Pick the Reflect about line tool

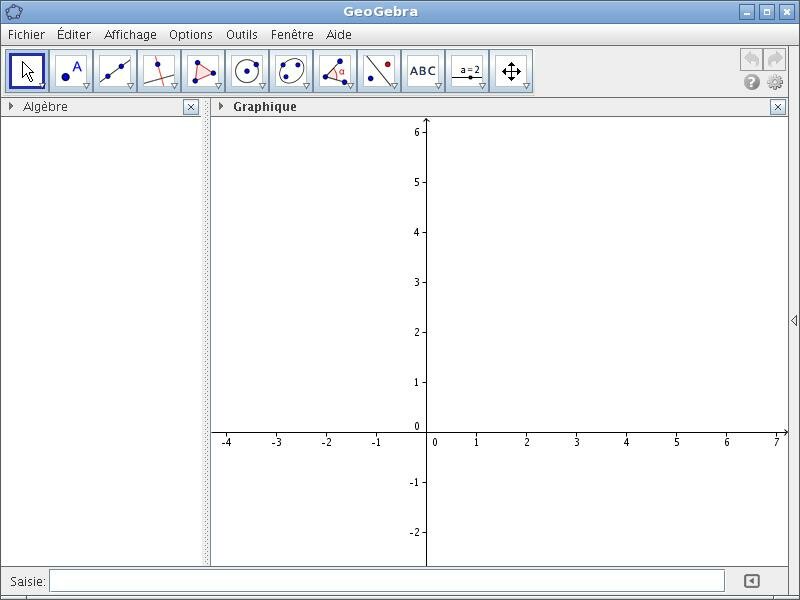379,71
